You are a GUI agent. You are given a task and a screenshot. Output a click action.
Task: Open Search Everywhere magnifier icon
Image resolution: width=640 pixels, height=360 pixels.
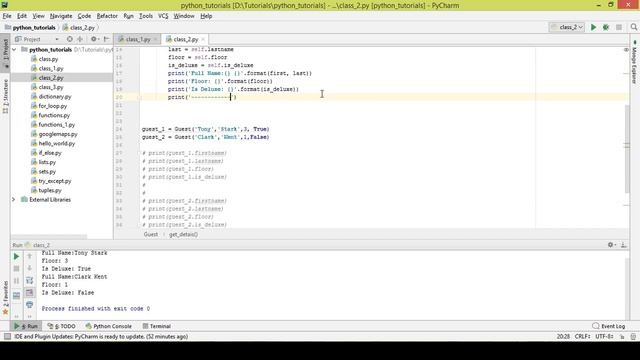tap(634, 27)
